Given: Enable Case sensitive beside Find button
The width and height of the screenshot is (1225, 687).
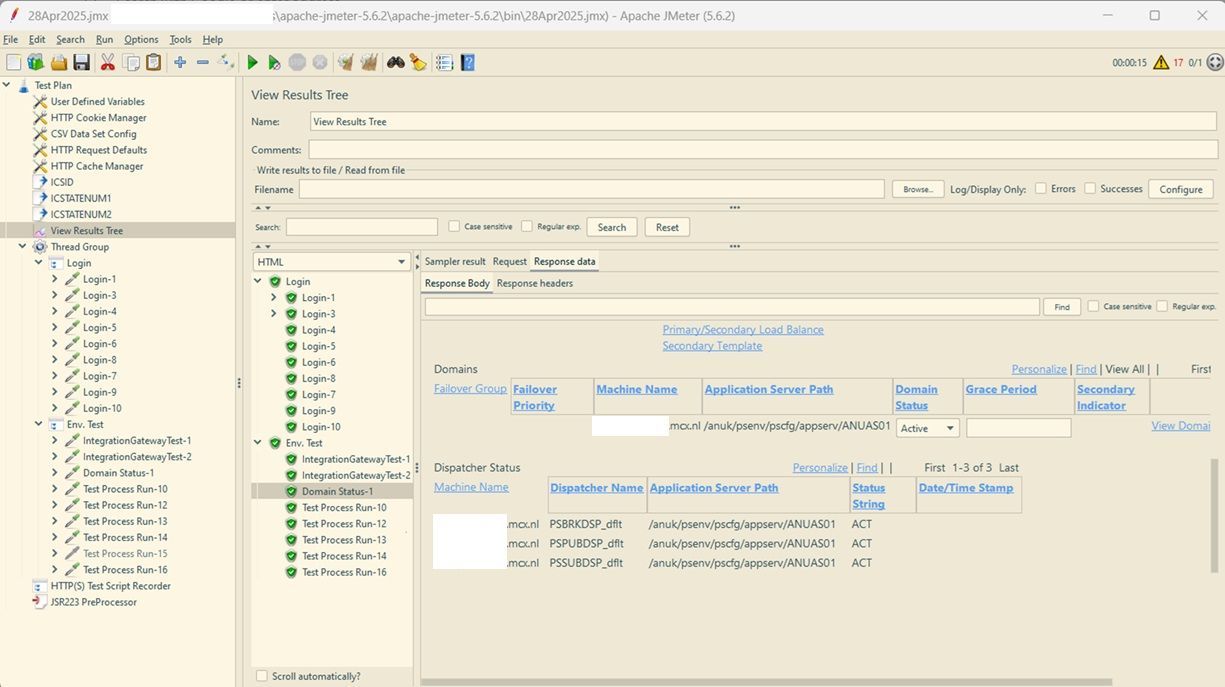Looking at the screenshot, I should (1094, 307).
